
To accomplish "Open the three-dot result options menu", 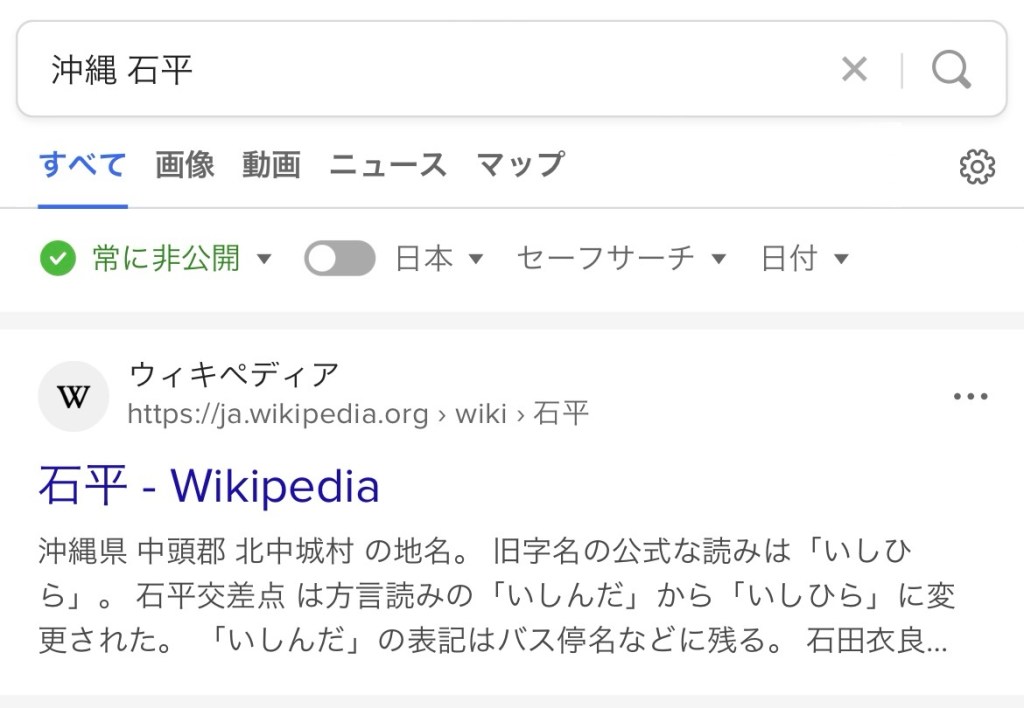I will [970, 397].
